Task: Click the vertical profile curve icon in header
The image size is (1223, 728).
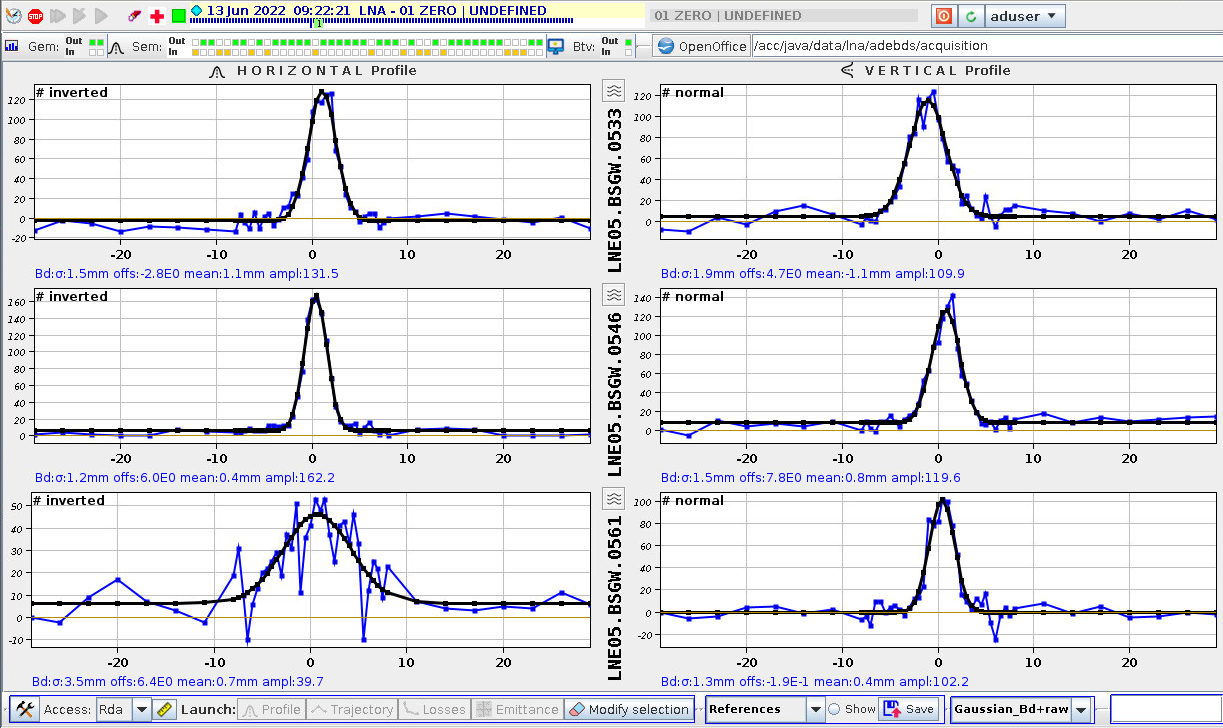Action: pos(847,71)
